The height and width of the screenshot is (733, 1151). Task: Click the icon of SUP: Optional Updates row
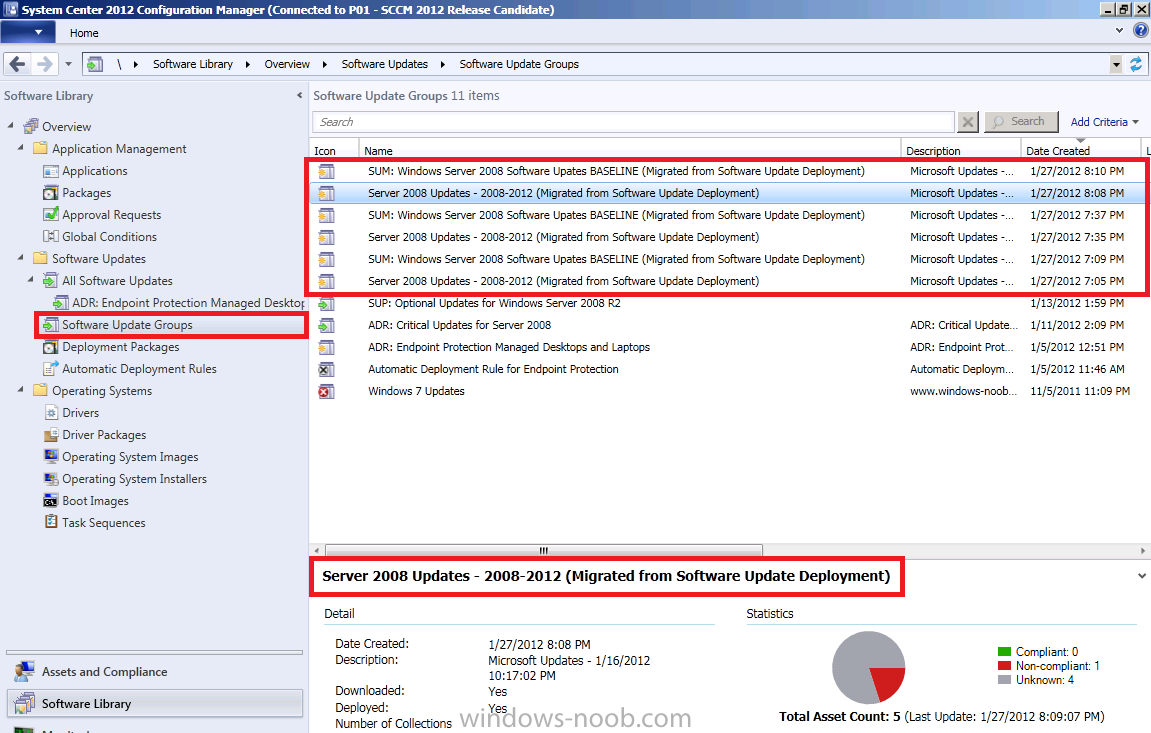click(x=326, y=304)
